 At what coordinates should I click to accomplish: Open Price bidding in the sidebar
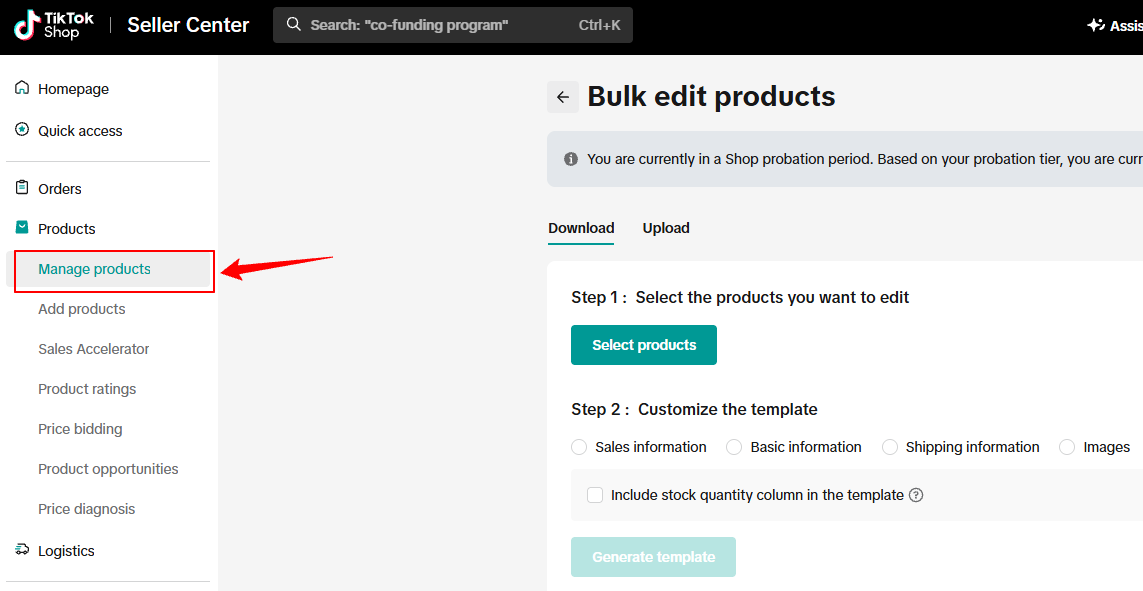[x=80, y=429]
